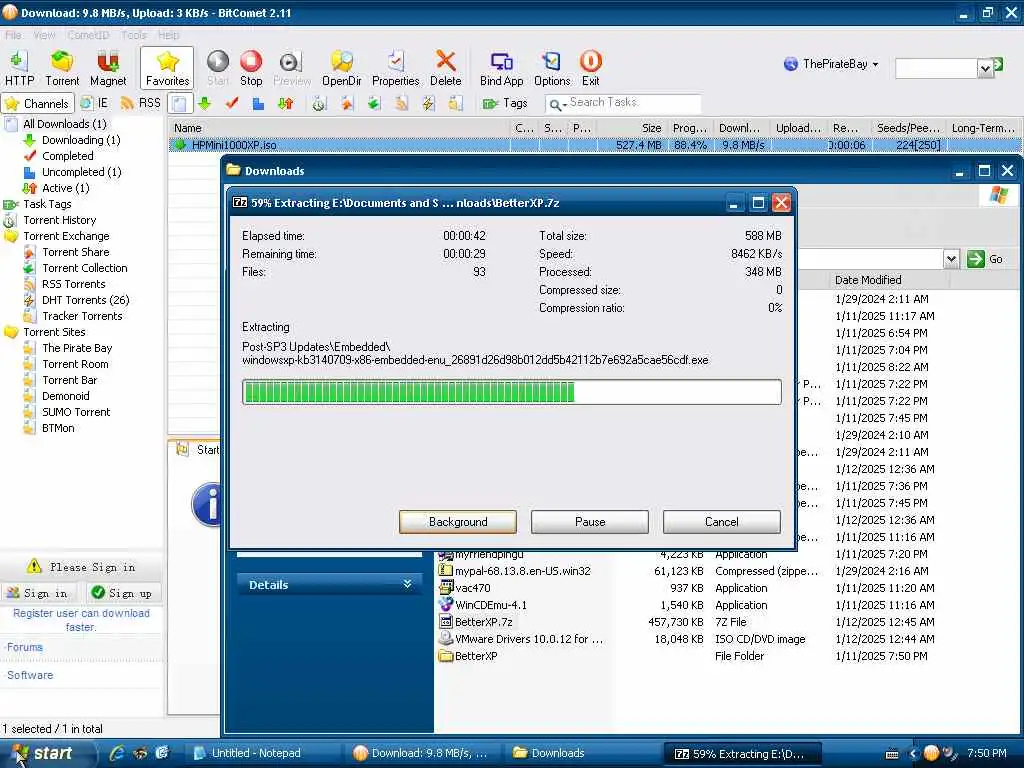The image size is (1024, 768).
Task: Show task Properties from the toolbar
Action: (x=395, y=68)
